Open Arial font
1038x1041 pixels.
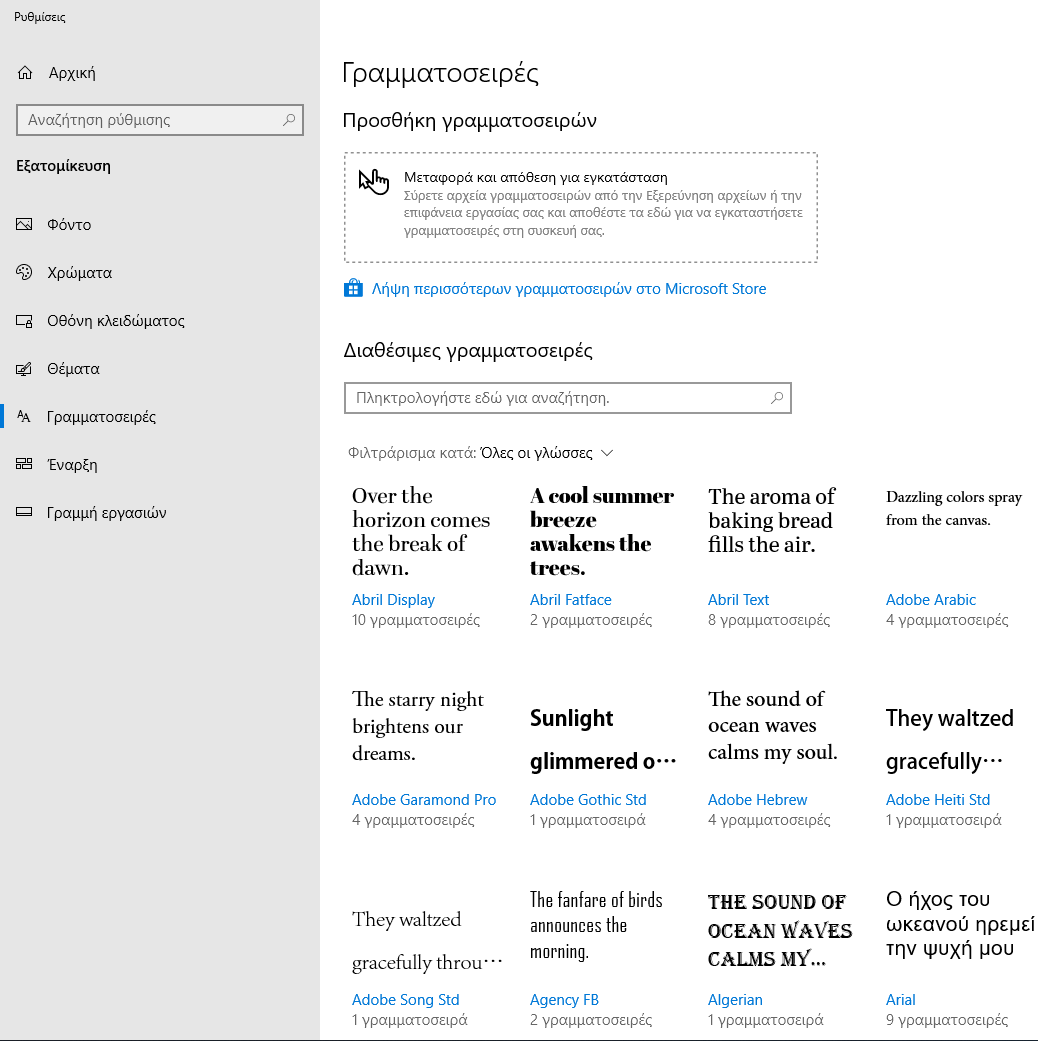pos(901,999)
